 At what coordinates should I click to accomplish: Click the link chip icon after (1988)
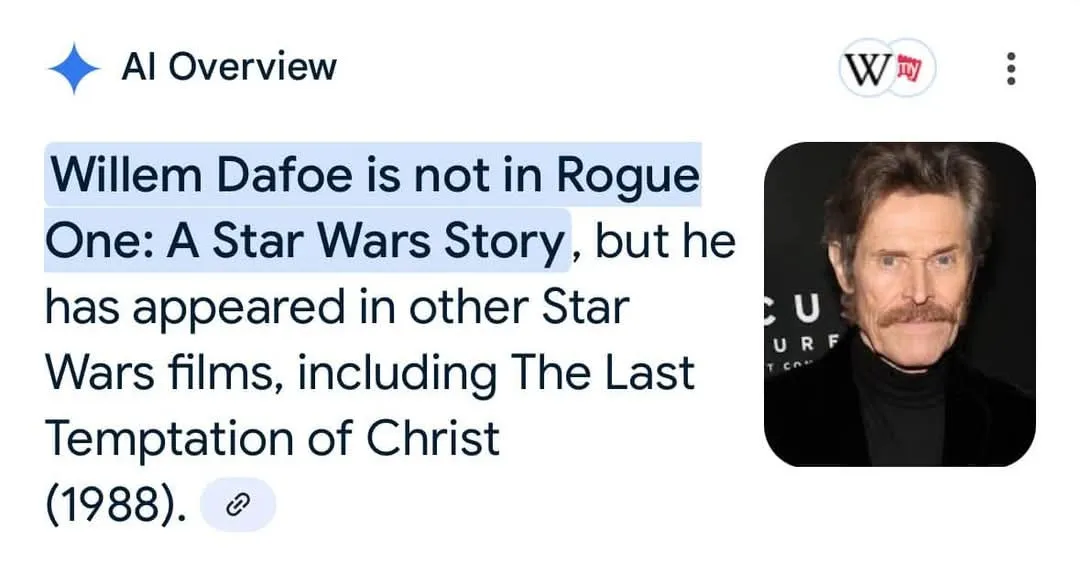238,507
